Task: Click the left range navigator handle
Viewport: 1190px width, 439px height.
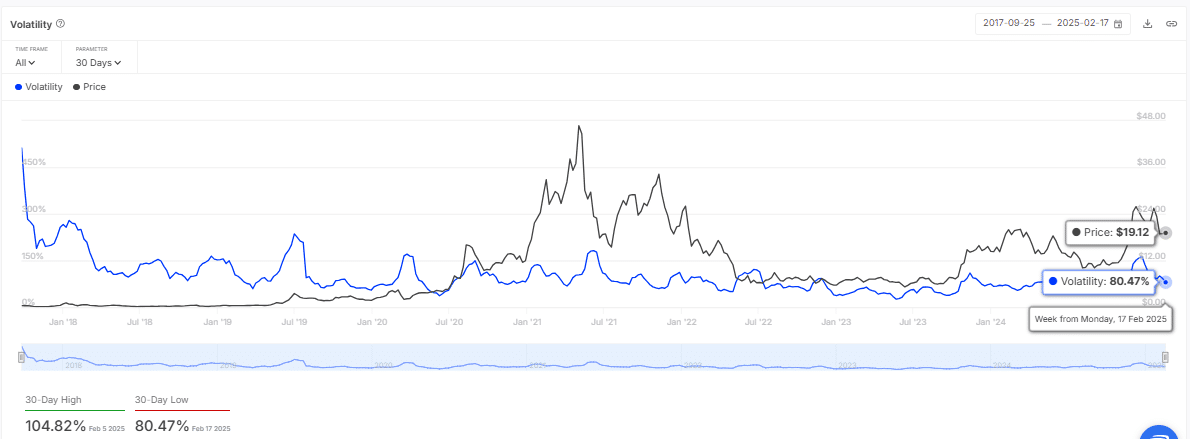Action: tap(23, 357)
